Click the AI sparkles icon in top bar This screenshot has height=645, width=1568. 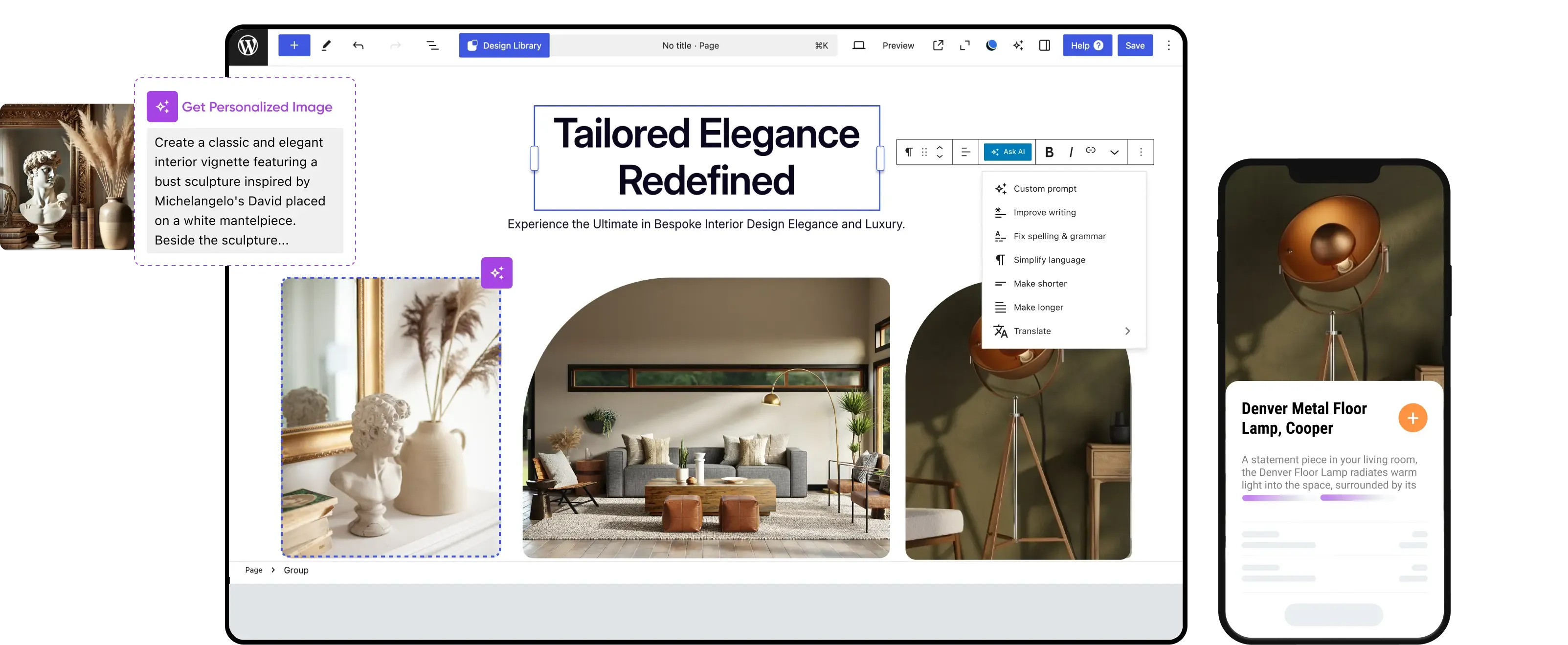point(1018,45)
